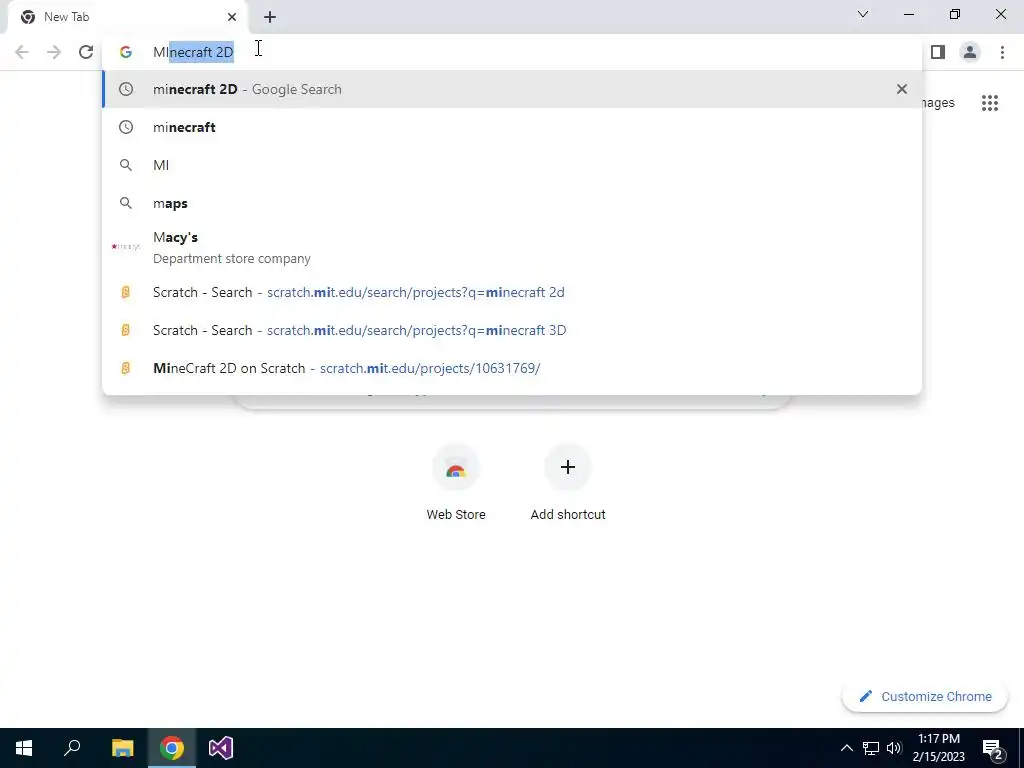
Task: Close the New Tab tab
Action: [232, 17]
